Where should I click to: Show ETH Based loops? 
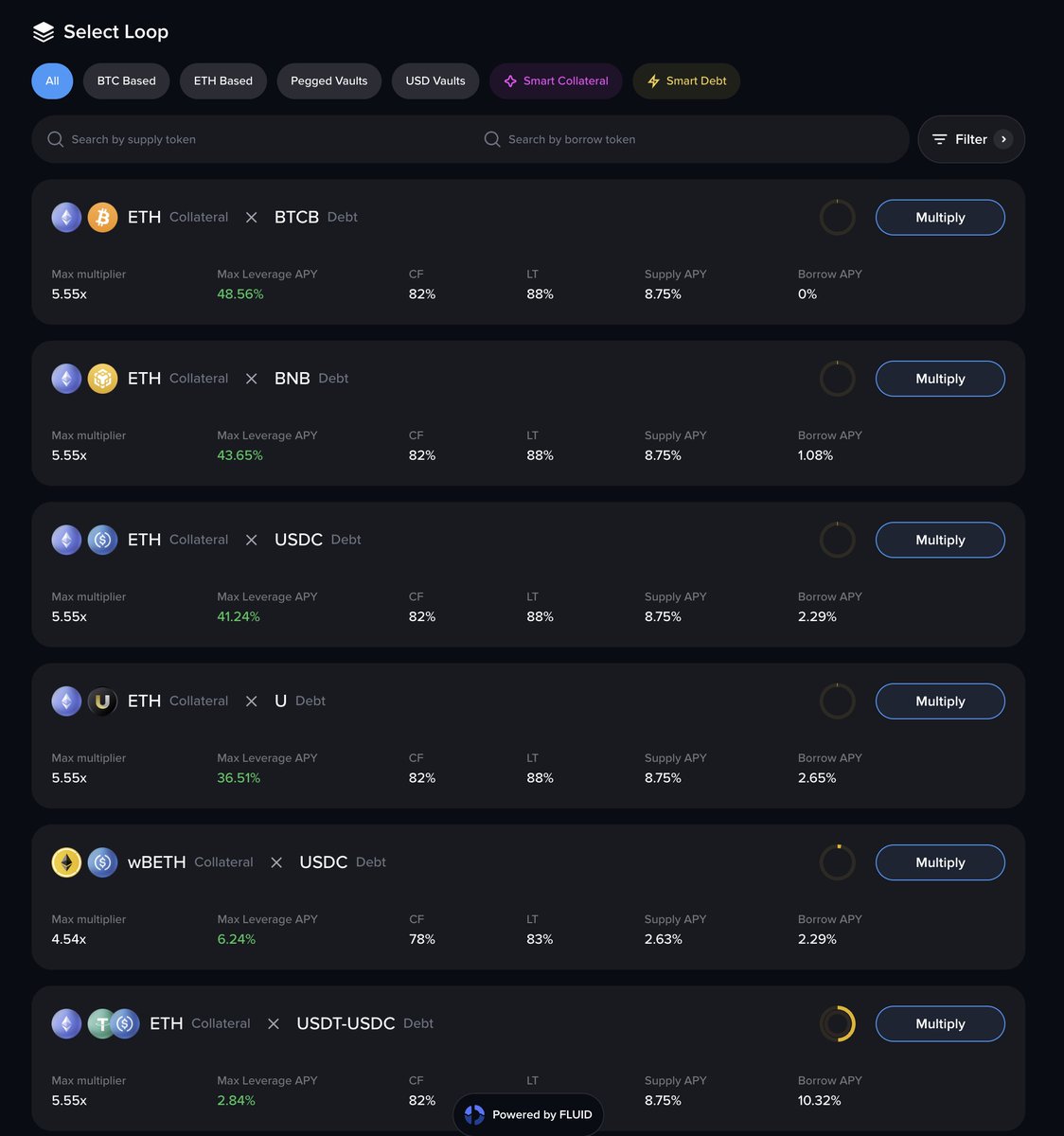pos(223,81)
